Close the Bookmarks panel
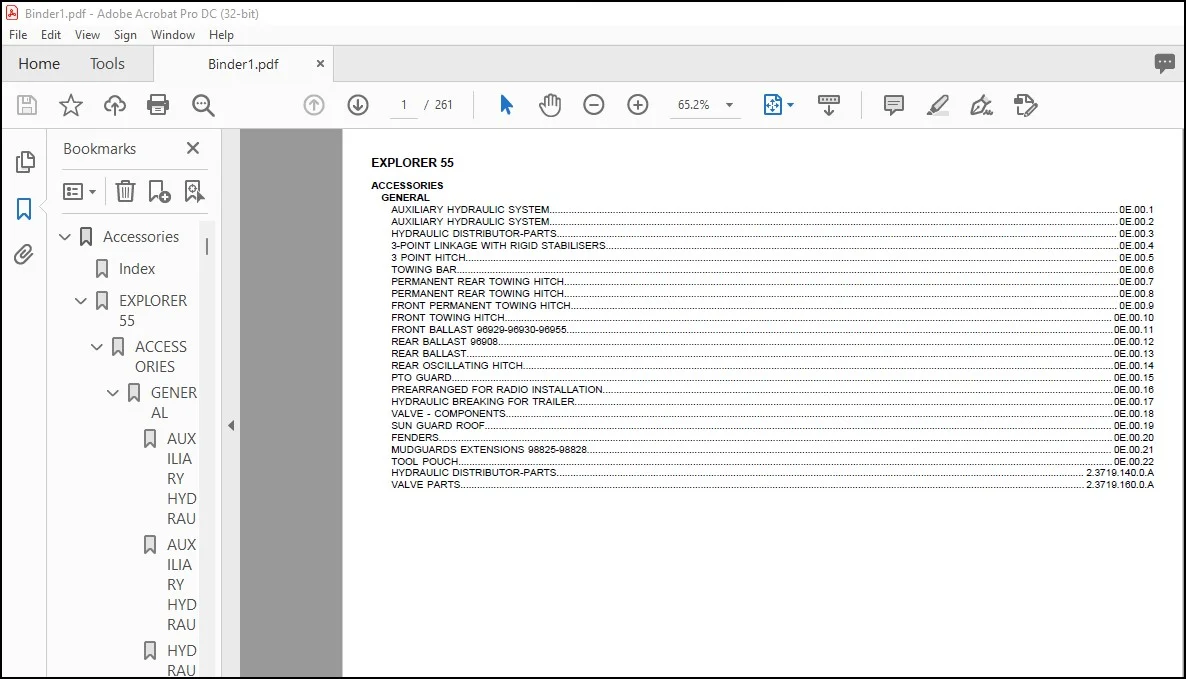Image resolution: width=1186 pixels, height=679 pixels. pyautogui.click(x=193, y=148)
